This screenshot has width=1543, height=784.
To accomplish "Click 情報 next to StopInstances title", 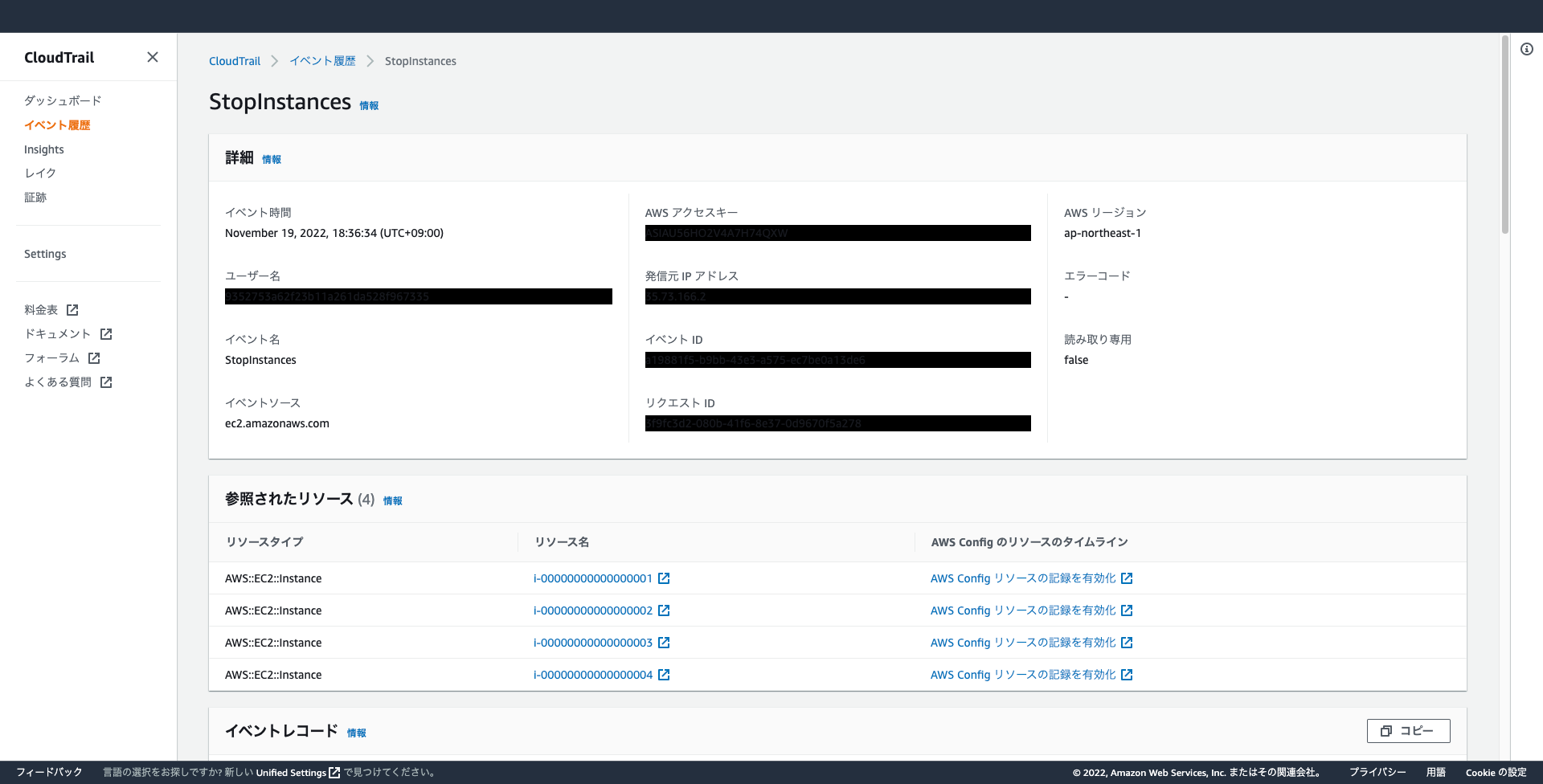I will [x=369, y=105].
